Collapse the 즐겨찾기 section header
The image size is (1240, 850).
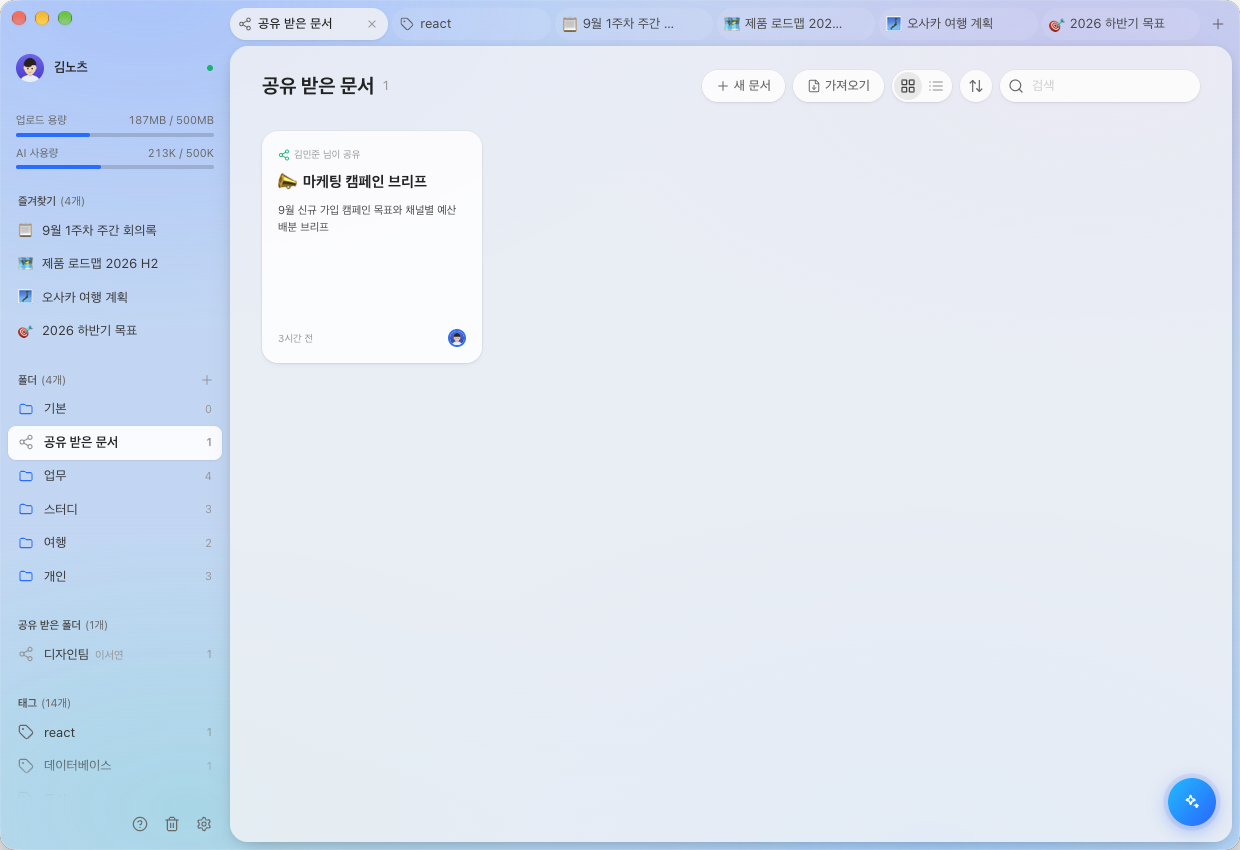point(51,201)
